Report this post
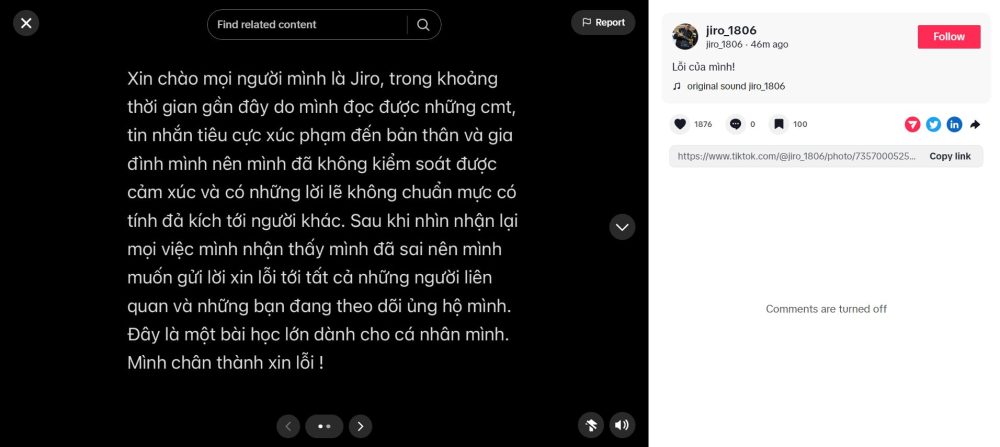The height and width of the screenshot is (447, 1000). (x=603, y=23)
